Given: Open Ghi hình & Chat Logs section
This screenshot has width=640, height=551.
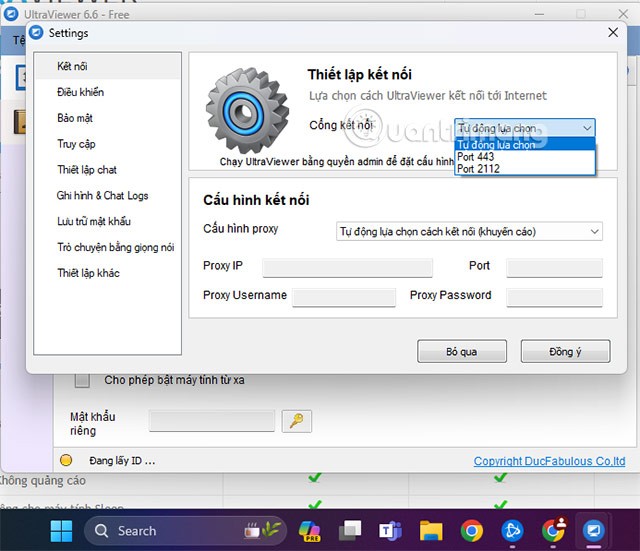Looking at the screenshot, I should 102,195.
